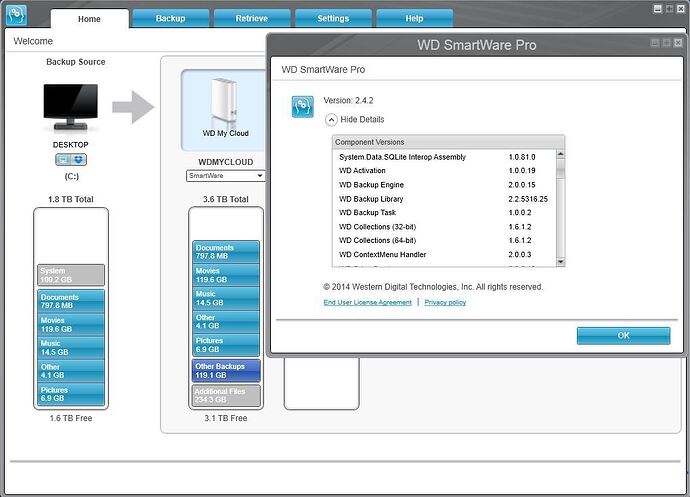Click the Other Backups 119.1 GB block
The image size is (690, 497).
pos(226,371)
